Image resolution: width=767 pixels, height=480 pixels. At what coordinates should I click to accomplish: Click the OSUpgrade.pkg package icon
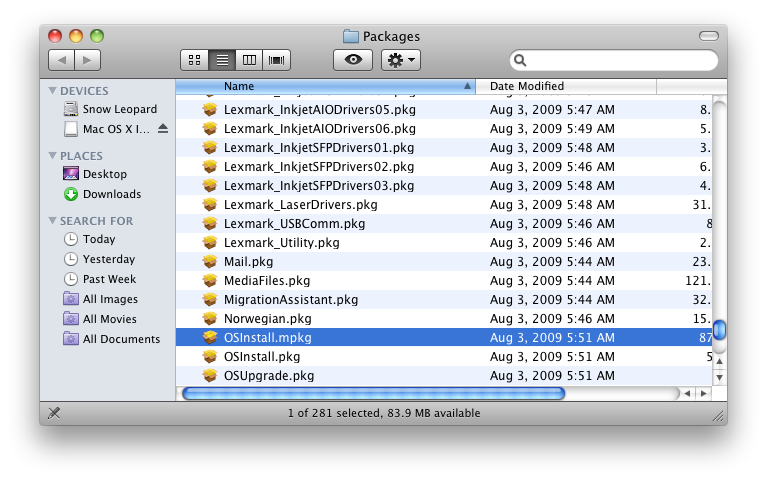point(210,376)
